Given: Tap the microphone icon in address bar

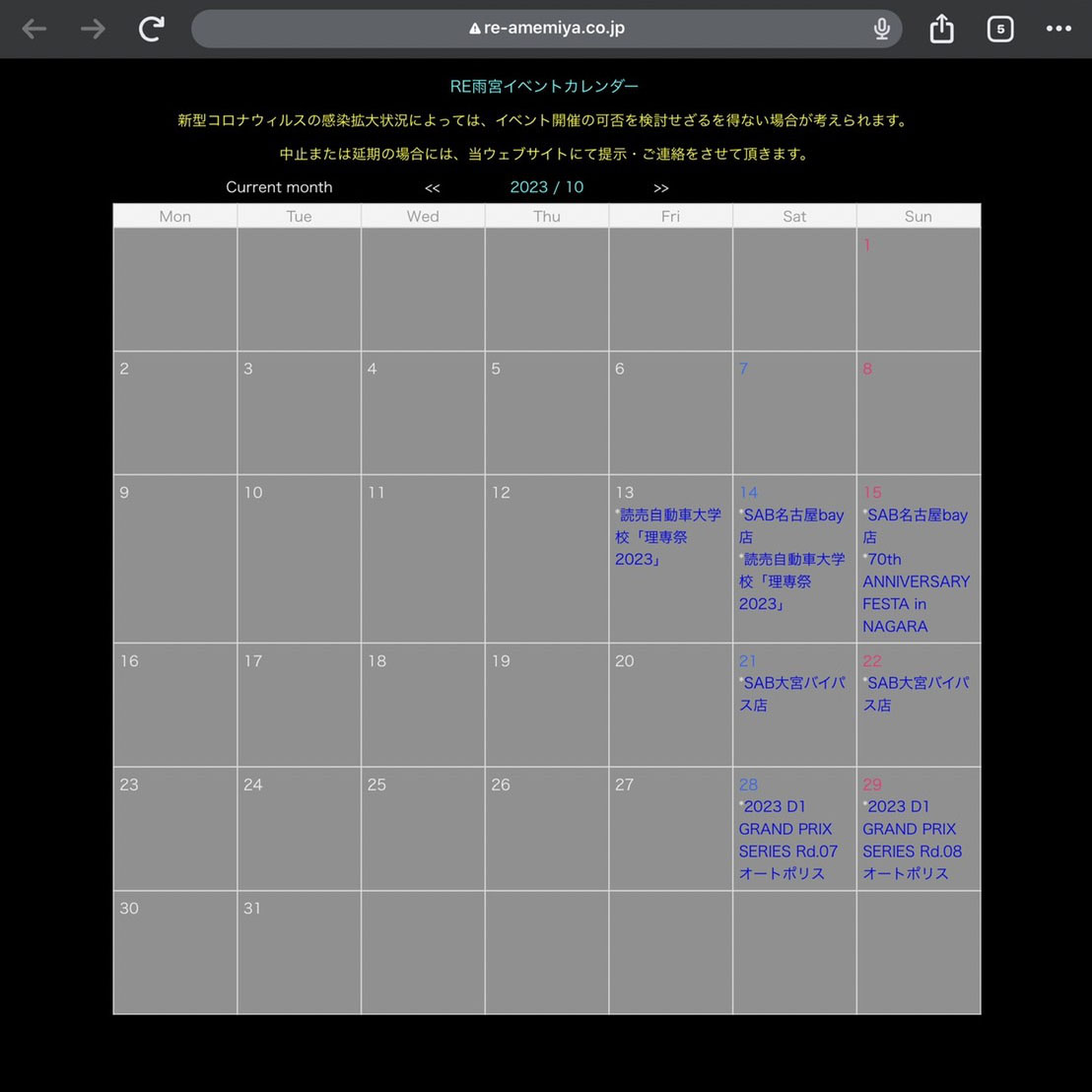Looking at the screenshot, I should coord(882,29).
